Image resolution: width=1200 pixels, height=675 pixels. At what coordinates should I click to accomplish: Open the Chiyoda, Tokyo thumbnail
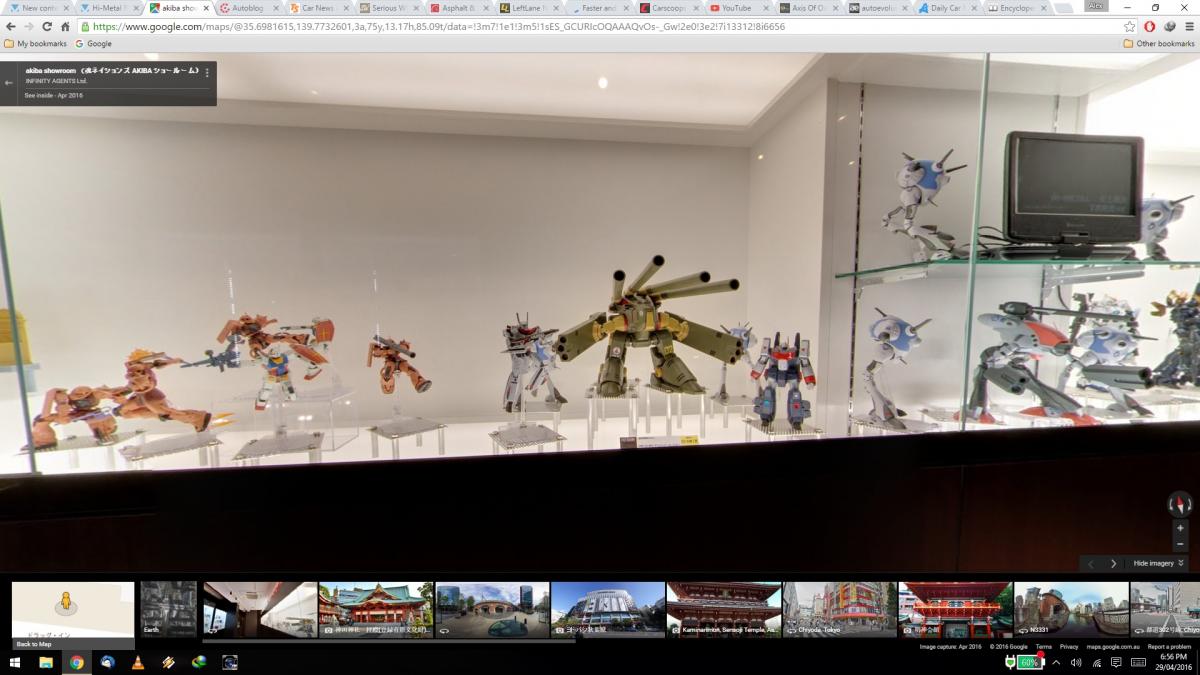(x=839, y=610)
